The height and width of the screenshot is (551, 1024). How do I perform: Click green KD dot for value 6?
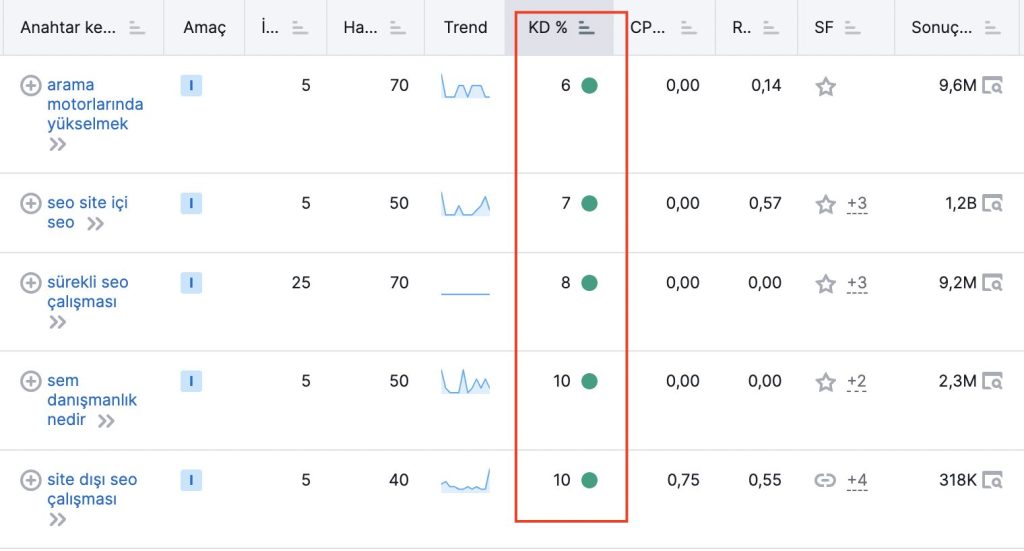coord(589,86)
